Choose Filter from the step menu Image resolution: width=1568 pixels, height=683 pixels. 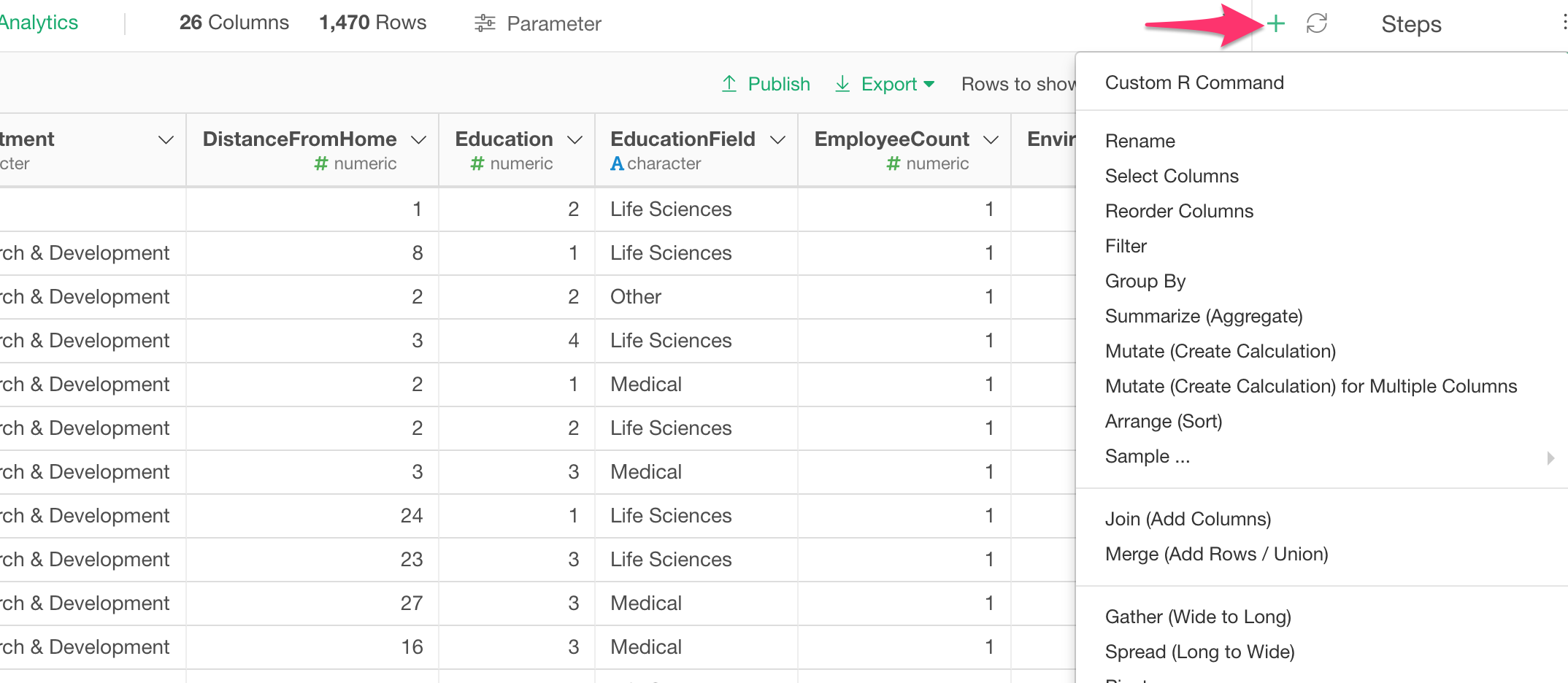pos(1126,246)
